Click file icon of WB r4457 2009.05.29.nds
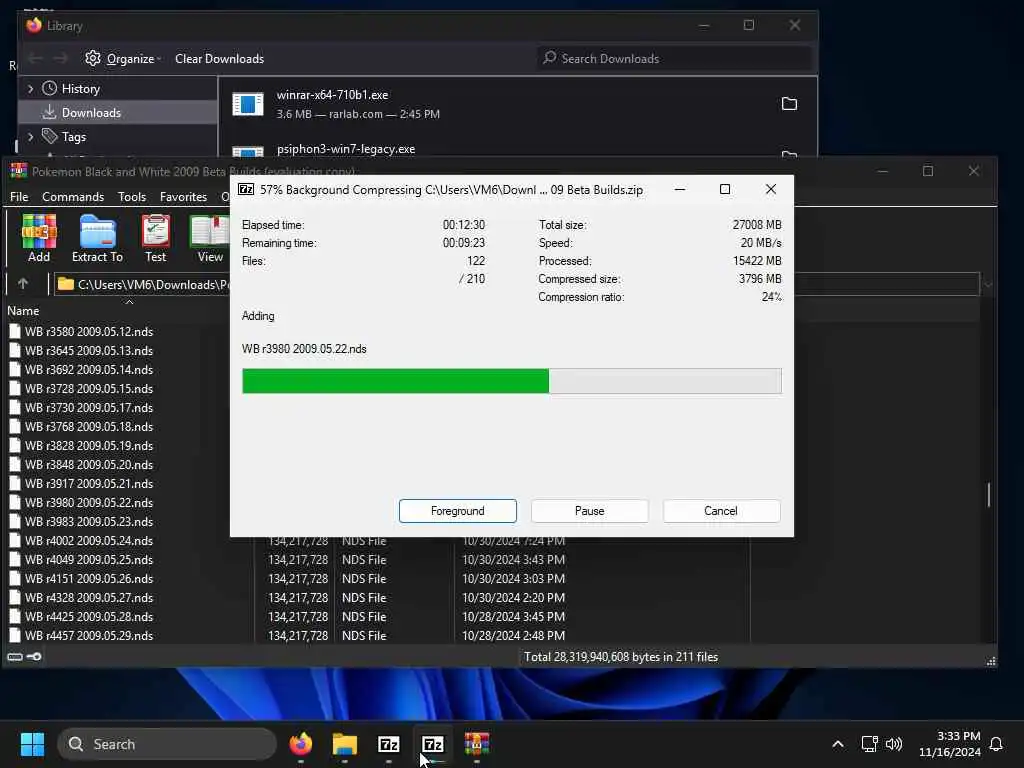The height and width of the screenshot is (768, 1024). (14, 635)
